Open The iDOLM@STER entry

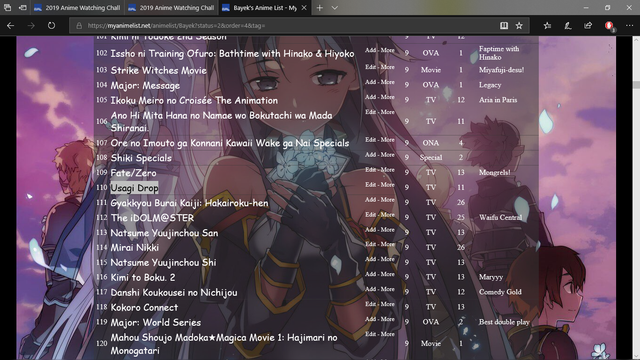[152, 218]
